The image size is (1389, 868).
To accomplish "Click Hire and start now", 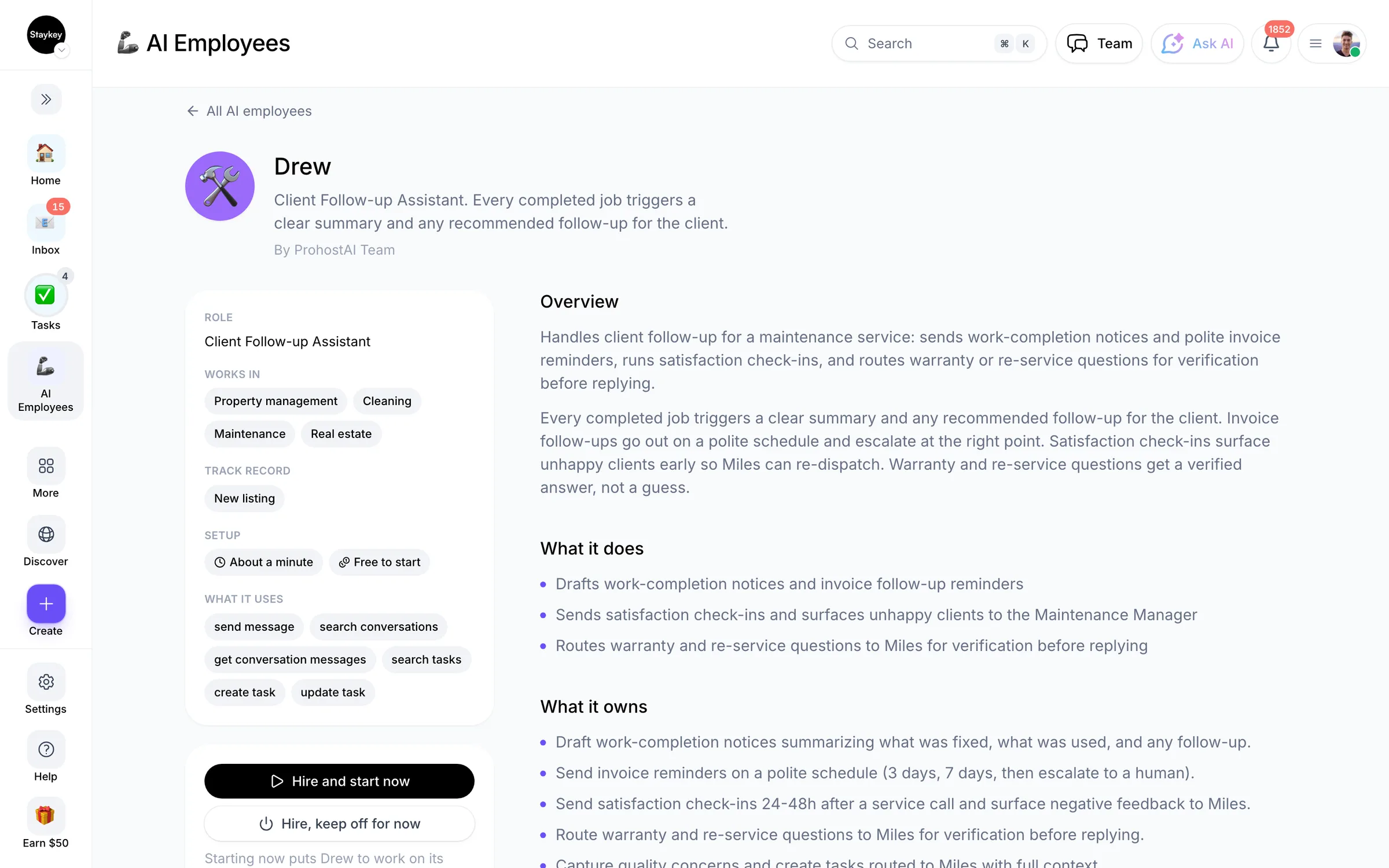I will [339, 781].
